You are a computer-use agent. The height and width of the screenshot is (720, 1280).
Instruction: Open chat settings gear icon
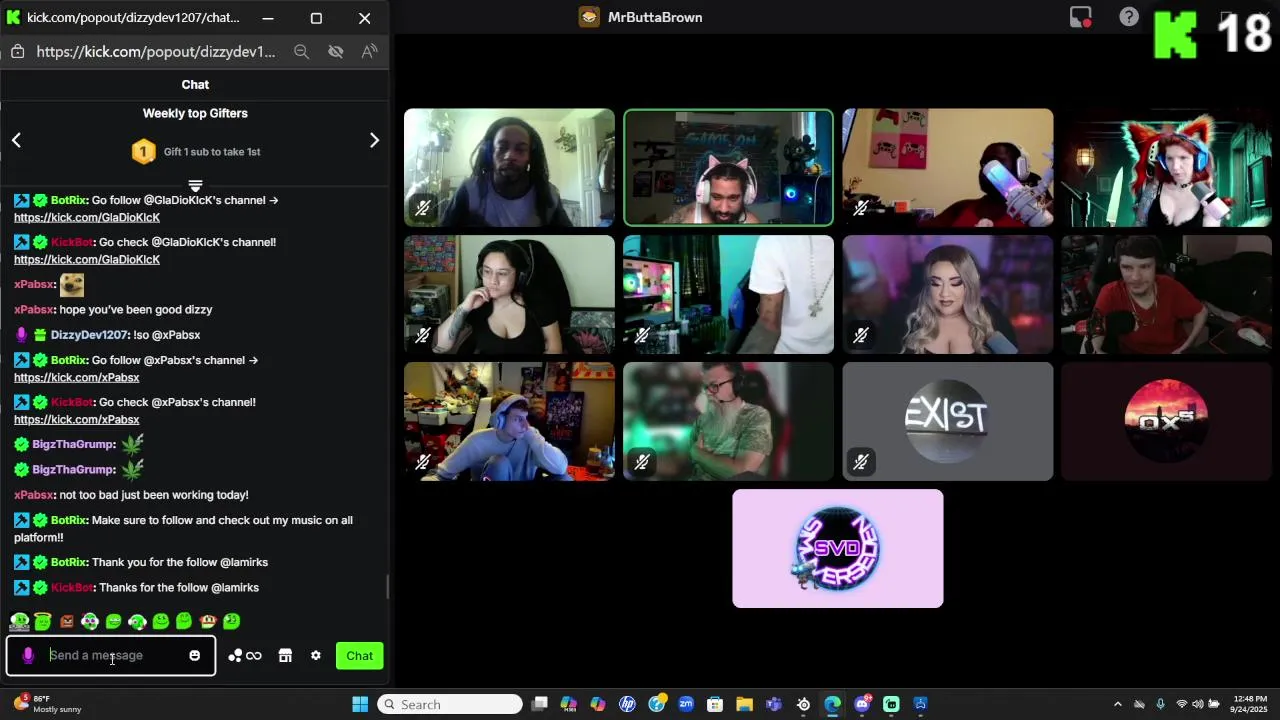(316, 656)
